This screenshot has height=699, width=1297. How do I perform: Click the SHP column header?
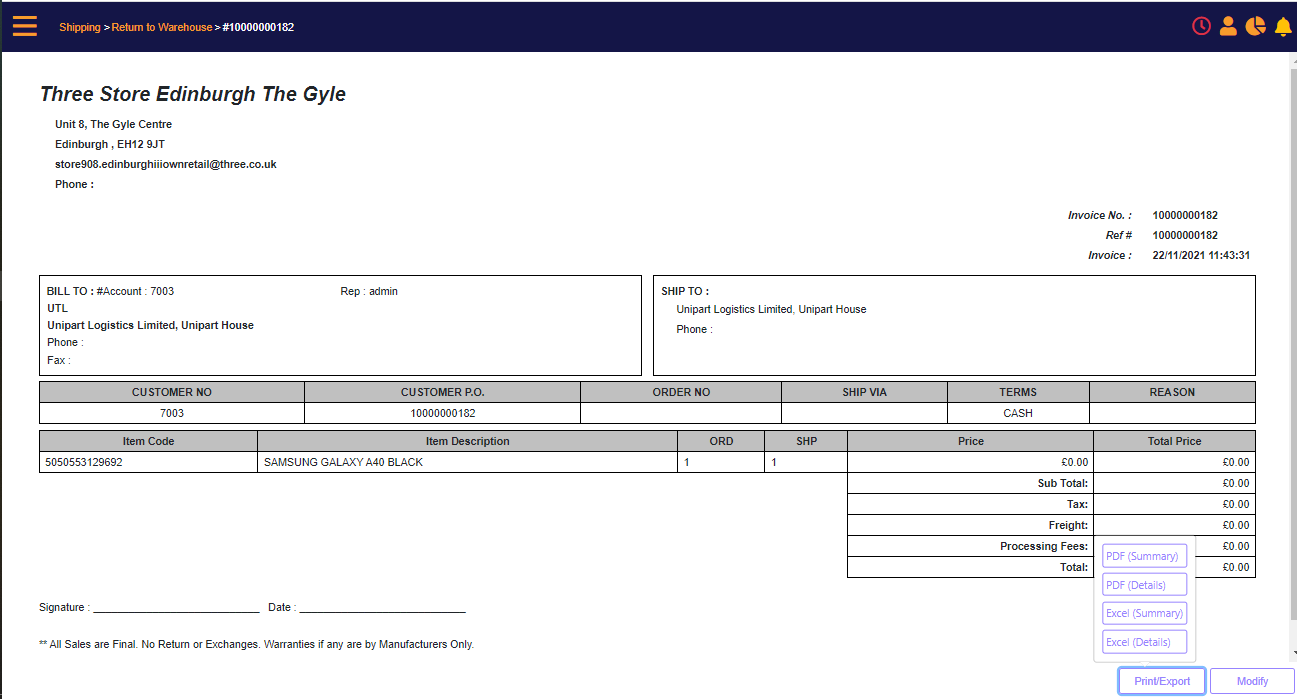pos(806,441)
